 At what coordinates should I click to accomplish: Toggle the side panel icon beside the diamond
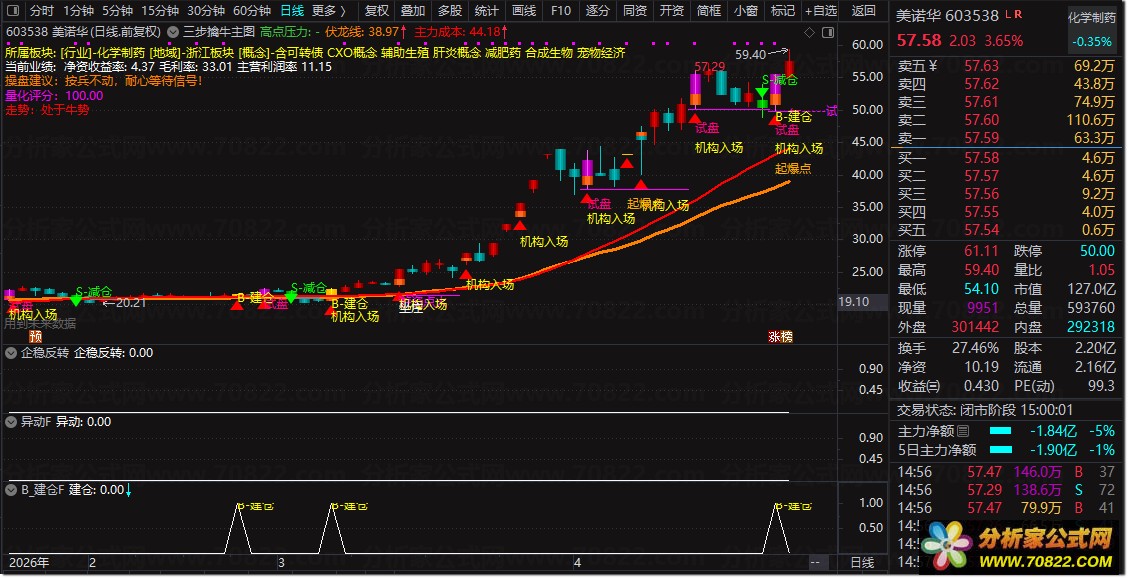pyautogui.click(x=828, y=32)
